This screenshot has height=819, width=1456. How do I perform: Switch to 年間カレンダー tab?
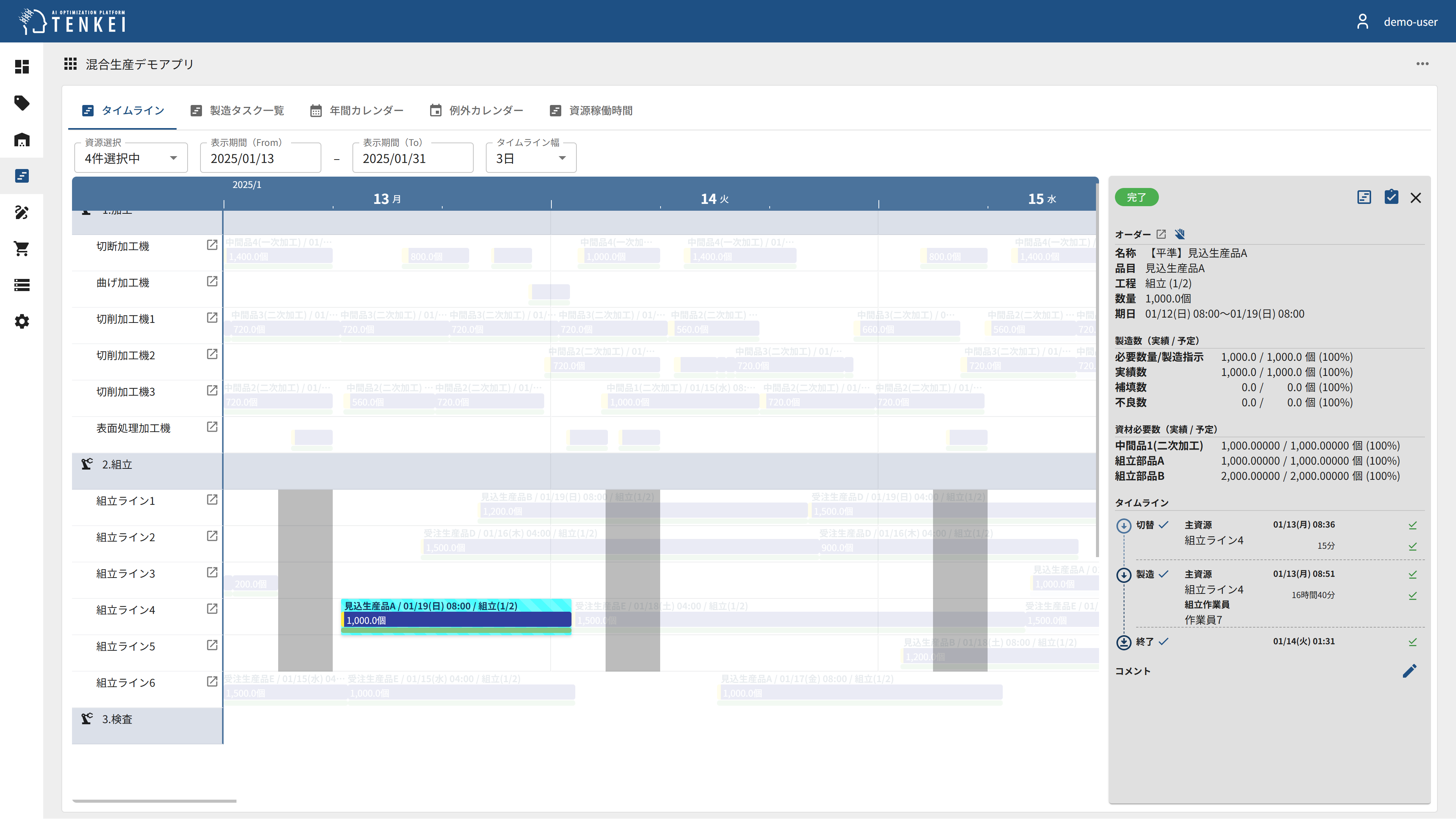pyautogui.click(x=357, y=111)
